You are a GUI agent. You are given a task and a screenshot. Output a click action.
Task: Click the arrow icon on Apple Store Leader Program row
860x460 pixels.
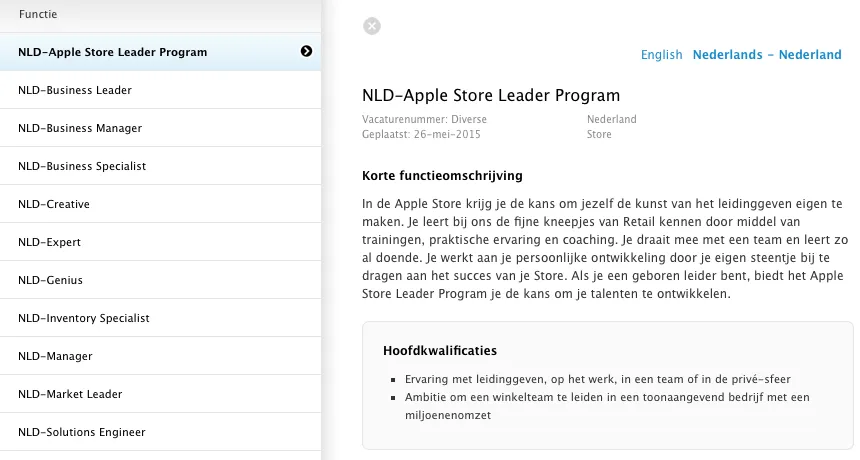(x=306, y=51)
